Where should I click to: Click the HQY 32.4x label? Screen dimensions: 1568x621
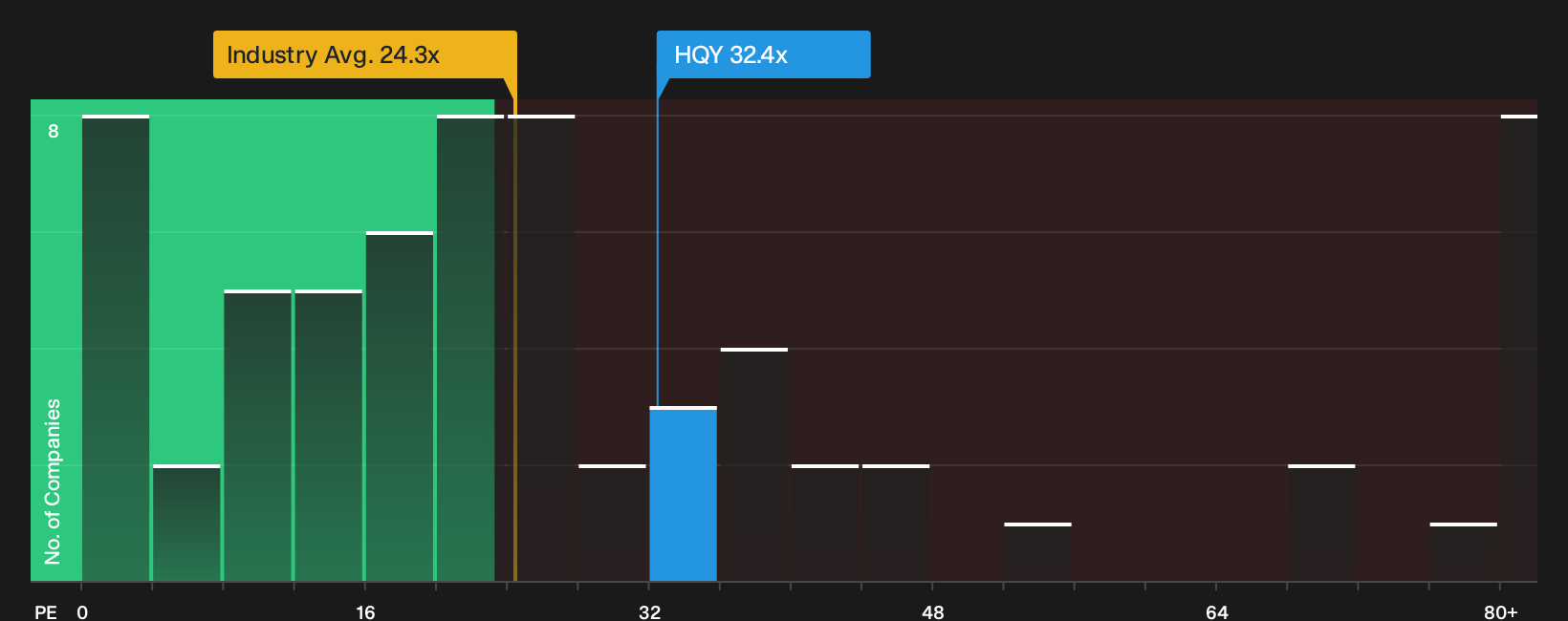(x=763, y=54)
